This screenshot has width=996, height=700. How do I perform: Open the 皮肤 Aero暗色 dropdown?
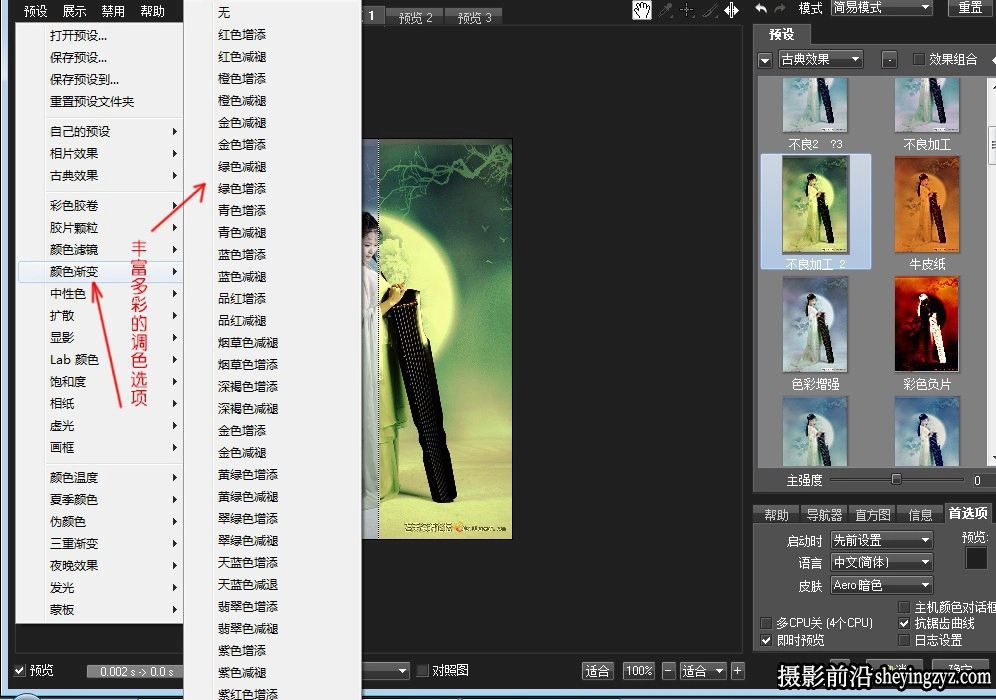pyautogui.click(x=882, y=585)
